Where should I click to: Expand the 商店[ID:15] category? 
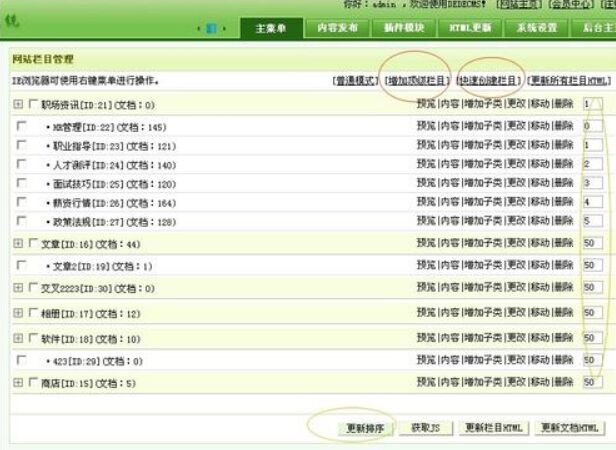(18, 382)
